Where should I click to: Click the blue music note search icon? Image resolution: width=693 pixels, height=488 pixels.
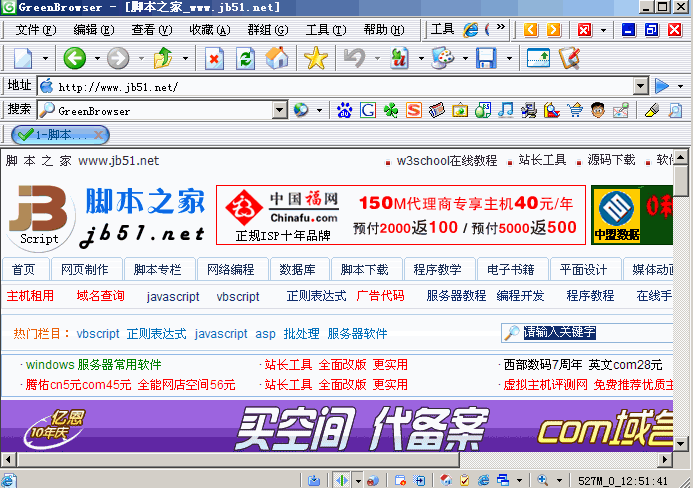click(x=506, y=110)
